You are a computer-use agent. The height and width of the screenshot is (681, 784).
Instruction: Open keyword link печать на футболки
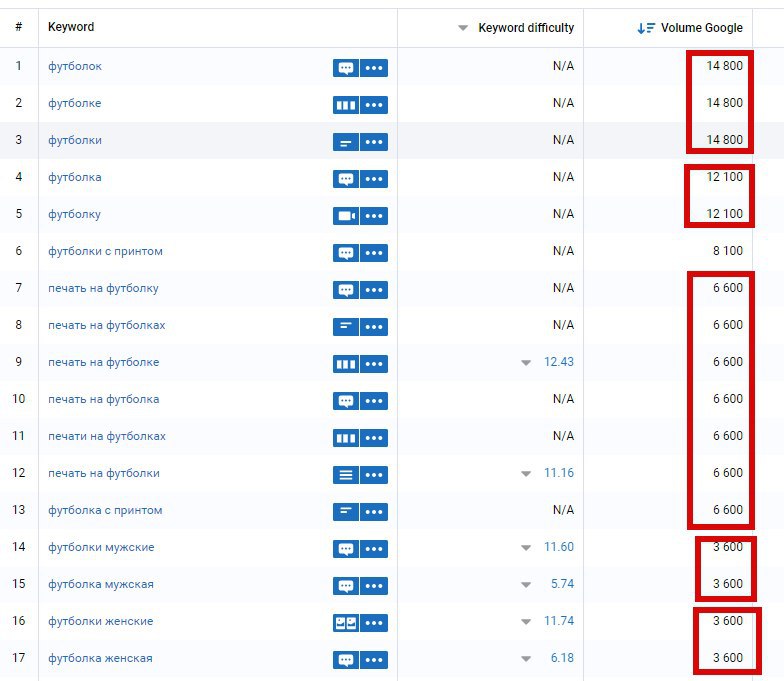click(x=104, y=473)
